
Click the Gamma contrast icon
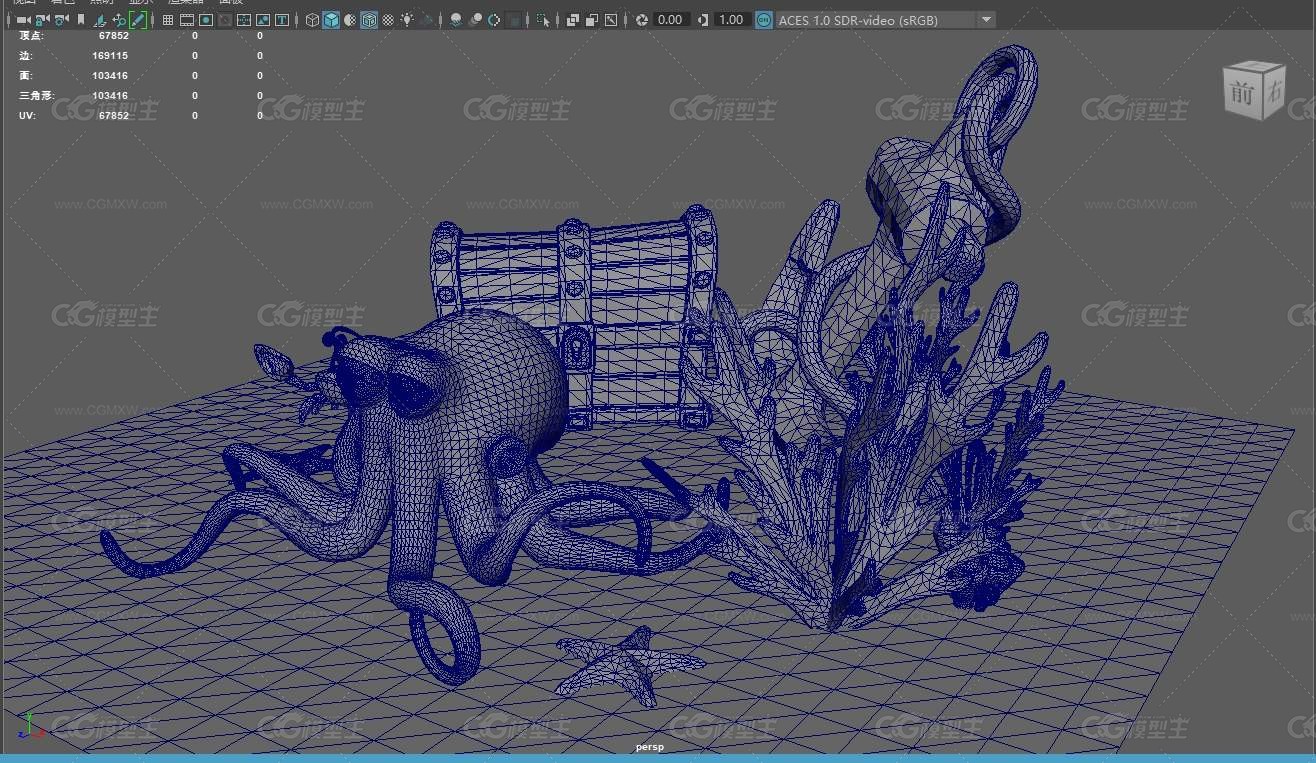pos(703,20)
